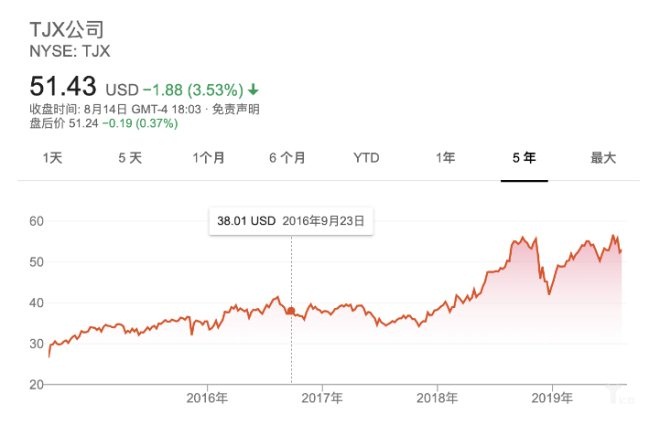Image resolution: width=660 pixels, height=435 pixels.
Task: Click the 2019年 axis label
Action: [x=553, y=397]
